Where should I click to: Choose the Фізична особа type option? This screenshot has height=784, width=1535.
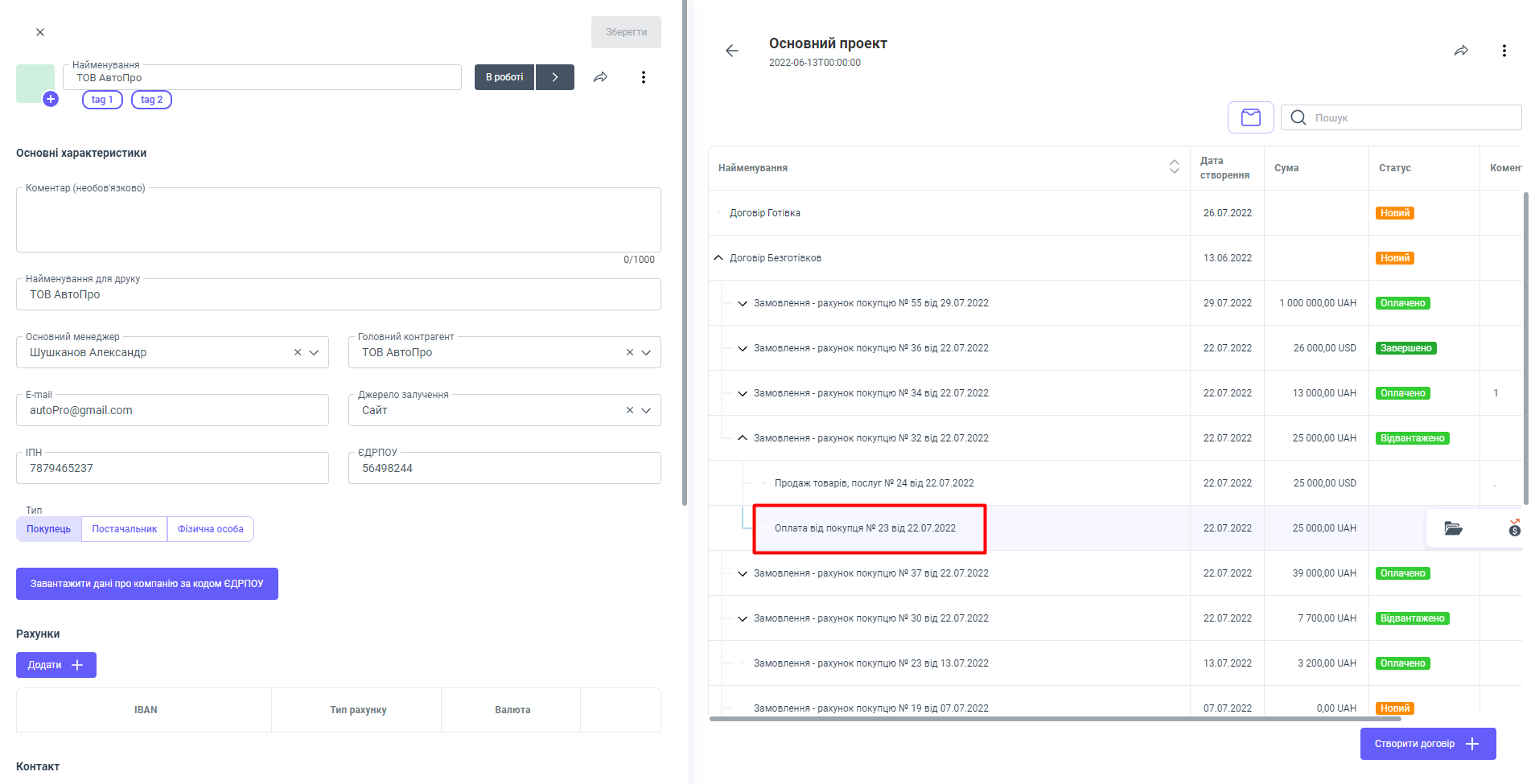pyautogui.click(x=211, y=529)
